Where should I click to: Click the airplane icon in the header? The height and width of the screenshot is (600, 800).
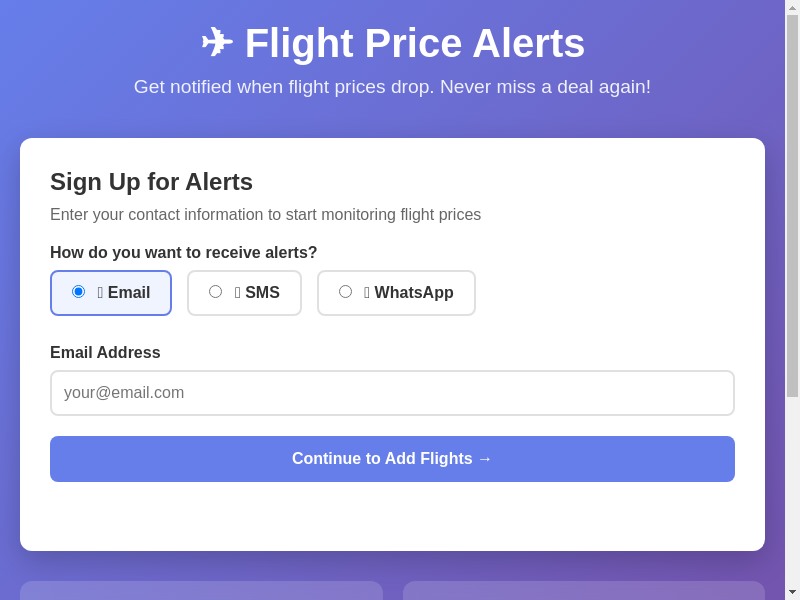tap(216, 43)
